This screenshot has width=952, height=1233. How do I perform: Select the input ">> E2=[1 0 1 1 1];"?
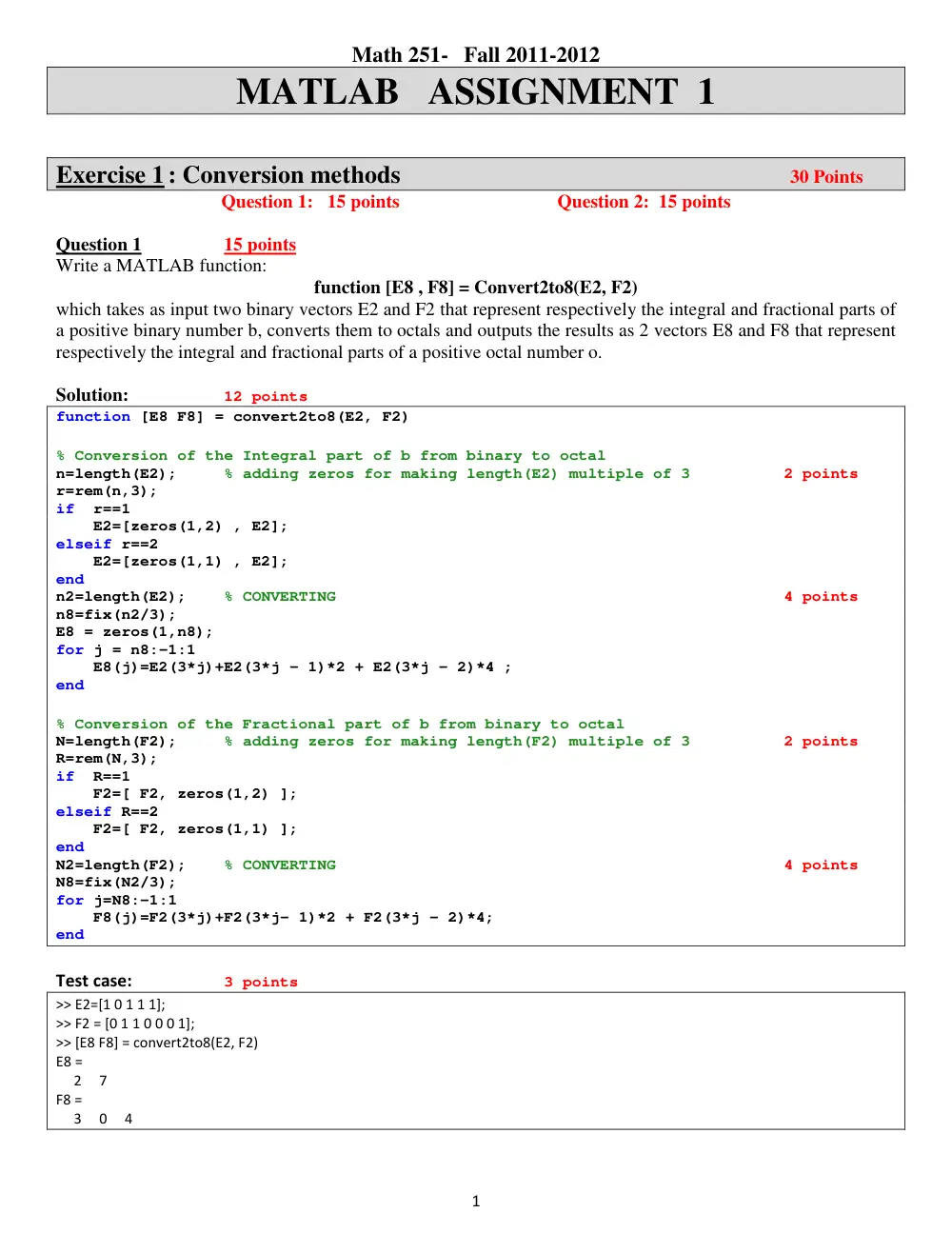coord(110,1004)
